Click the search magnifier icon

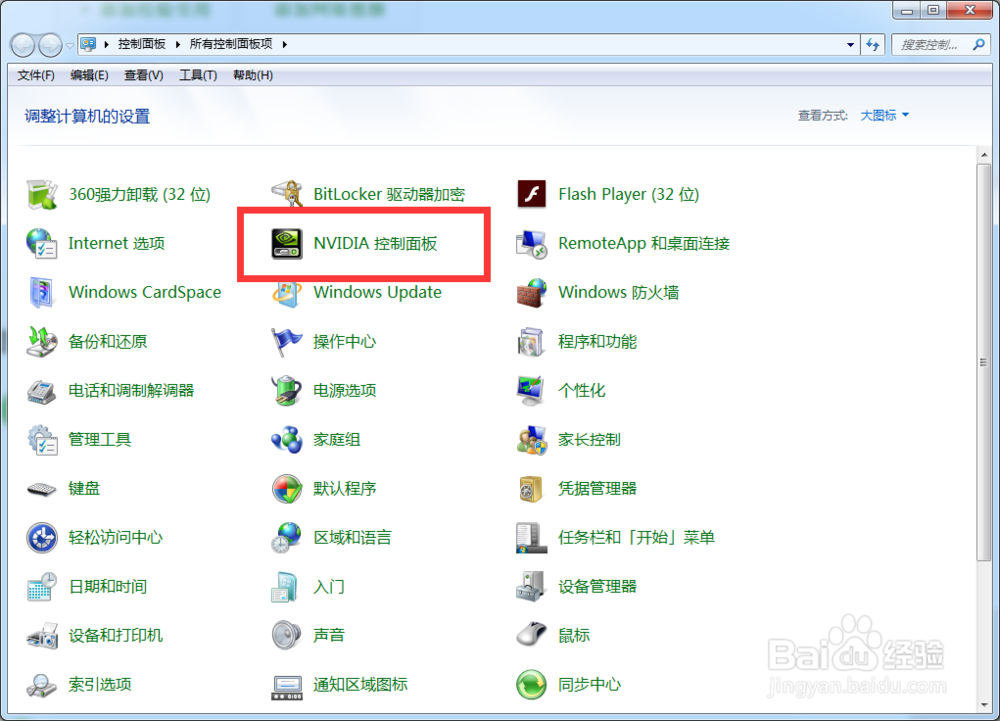979,45
